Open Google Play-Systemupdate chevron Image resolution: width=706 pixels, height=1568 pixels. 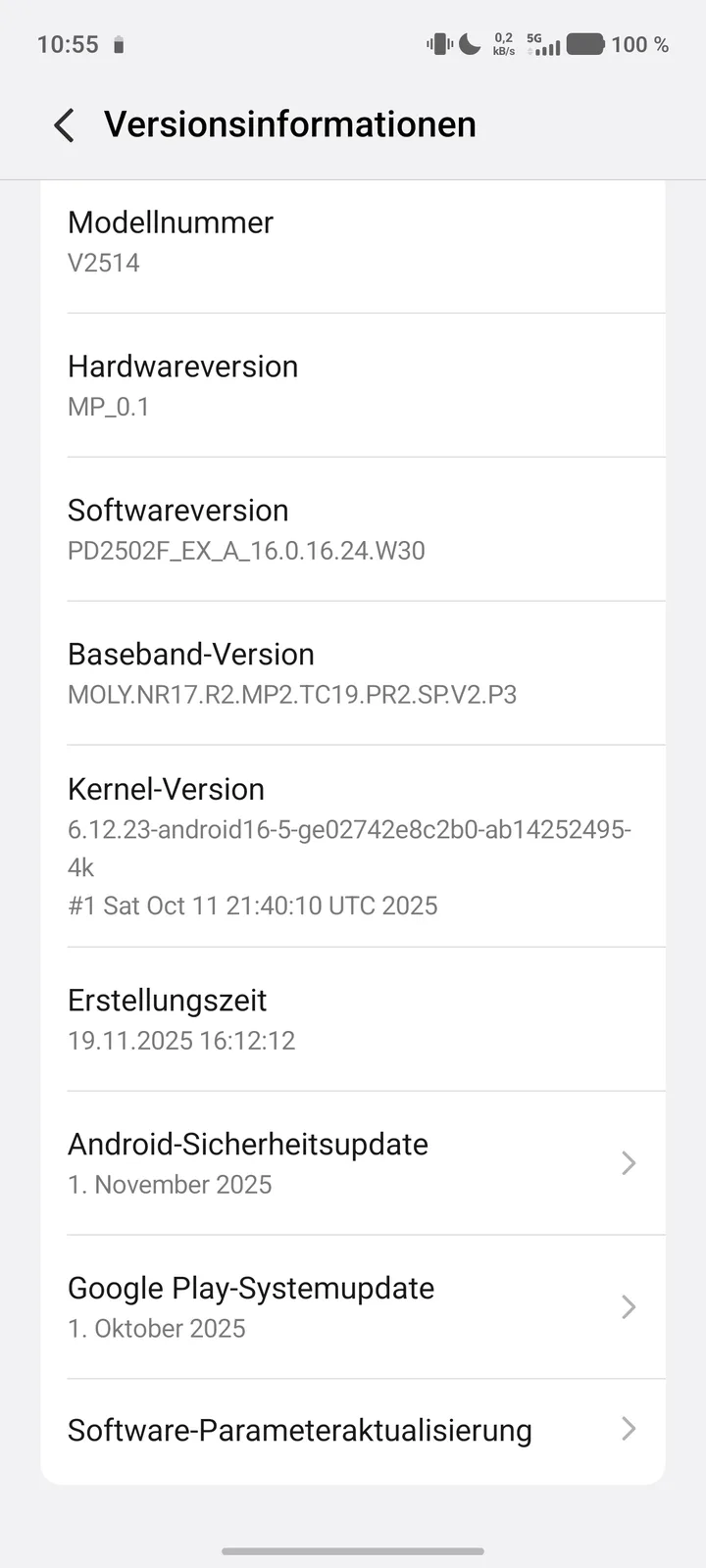point(629,1307)
